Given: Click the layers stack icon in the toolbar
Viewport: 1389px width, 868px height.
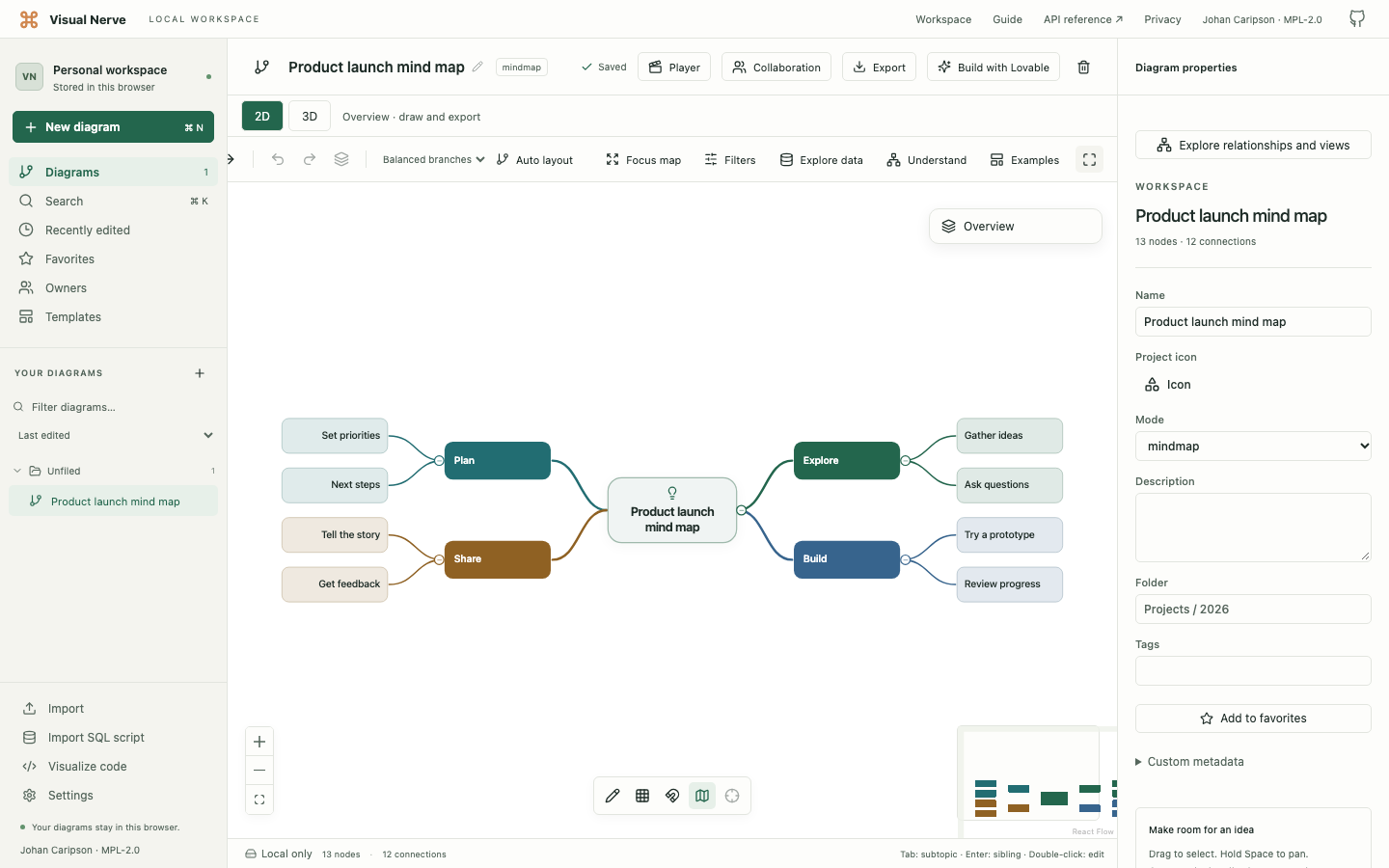Looking at the screenshot, I should click(341, 159).
